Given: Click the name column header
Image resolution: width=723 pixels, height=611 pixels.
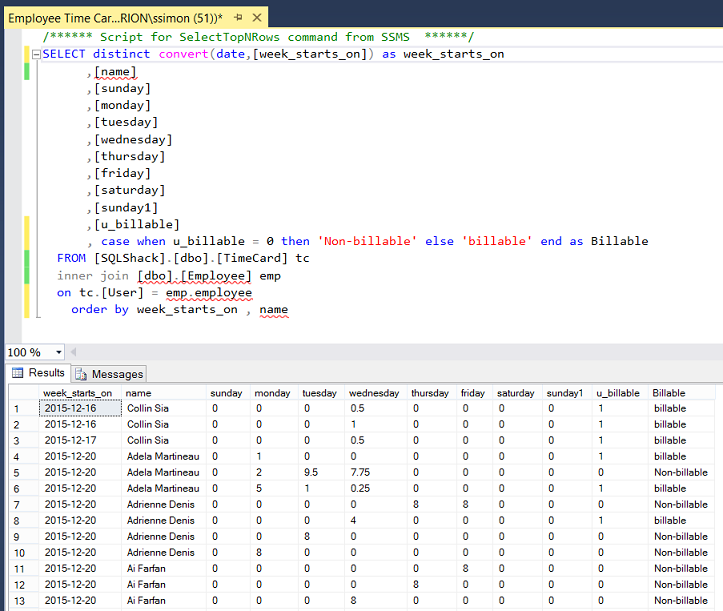Looking at the screenshot, I should pyautogui.click(x=140, y=393).
